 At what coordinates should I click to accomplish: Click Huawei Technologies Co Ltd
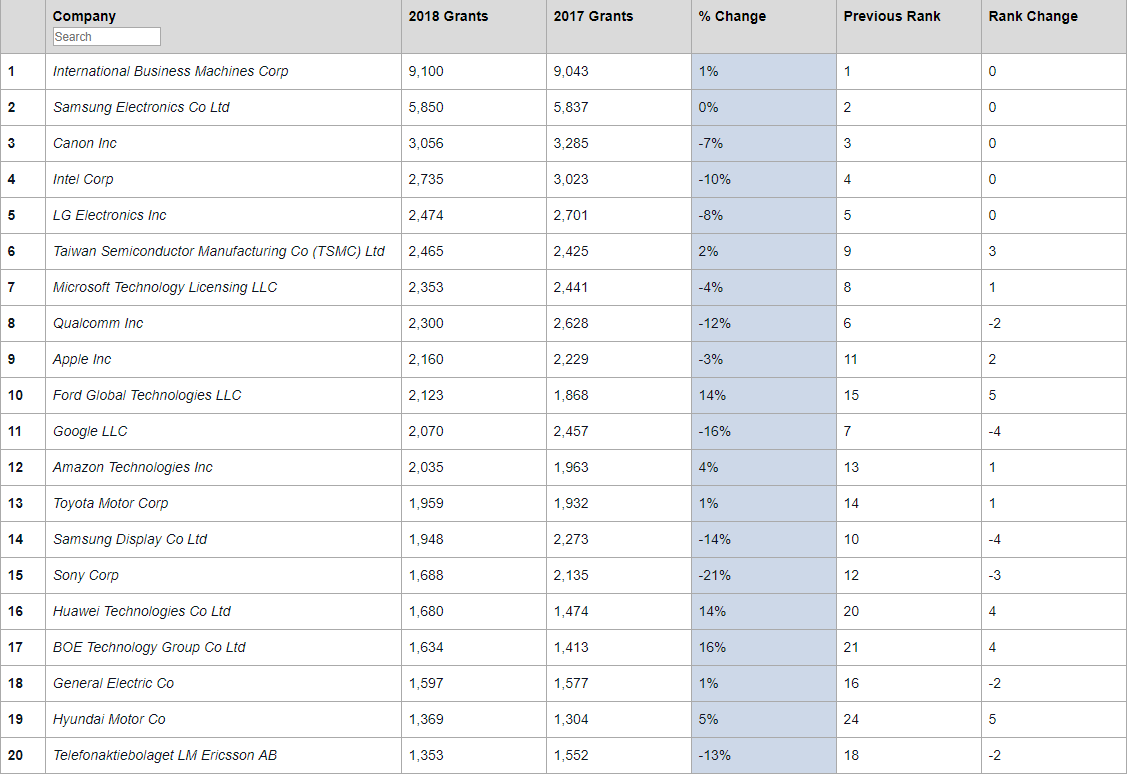142,611
